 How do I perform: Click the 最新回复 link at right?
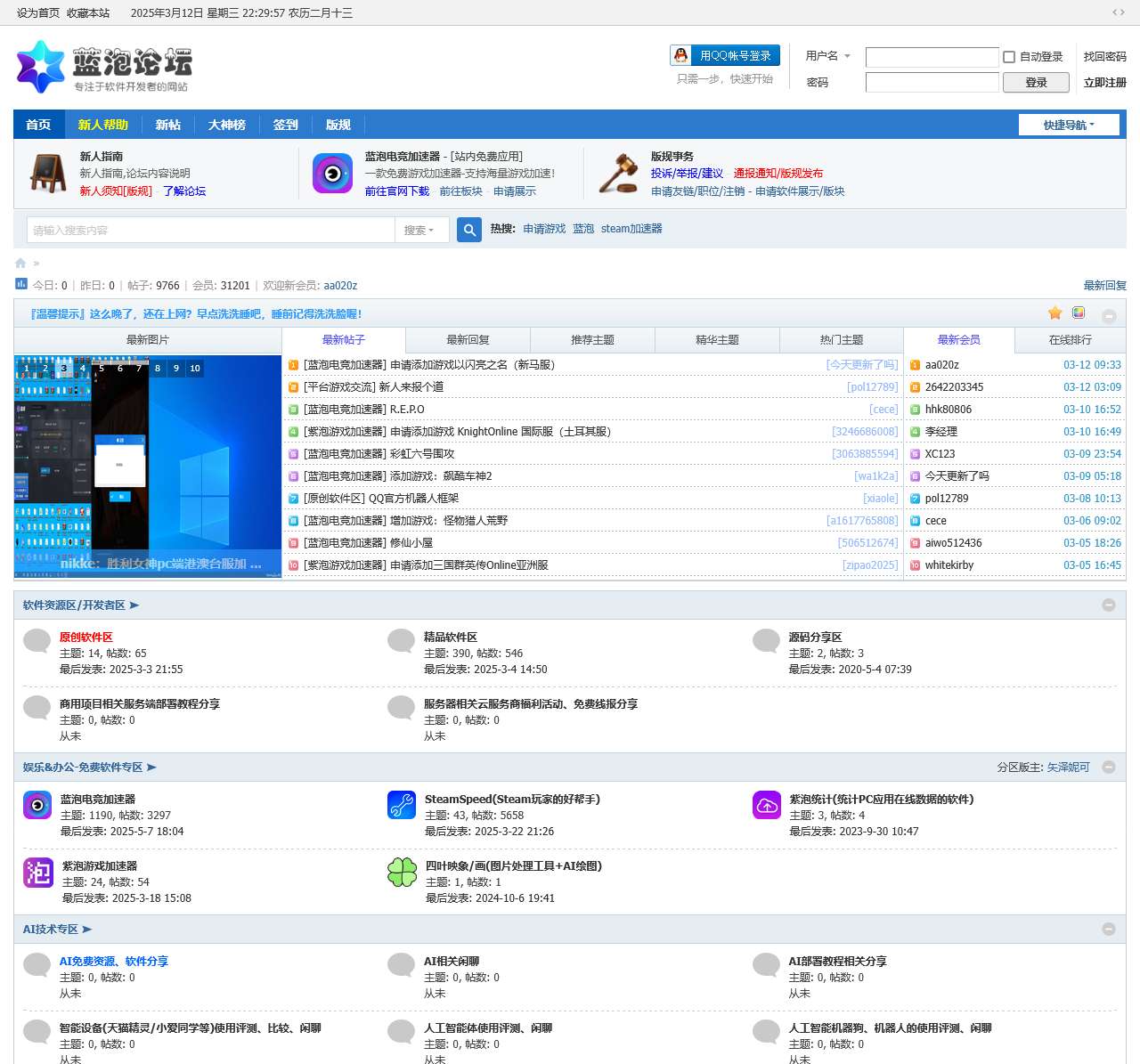(1105, 286)
